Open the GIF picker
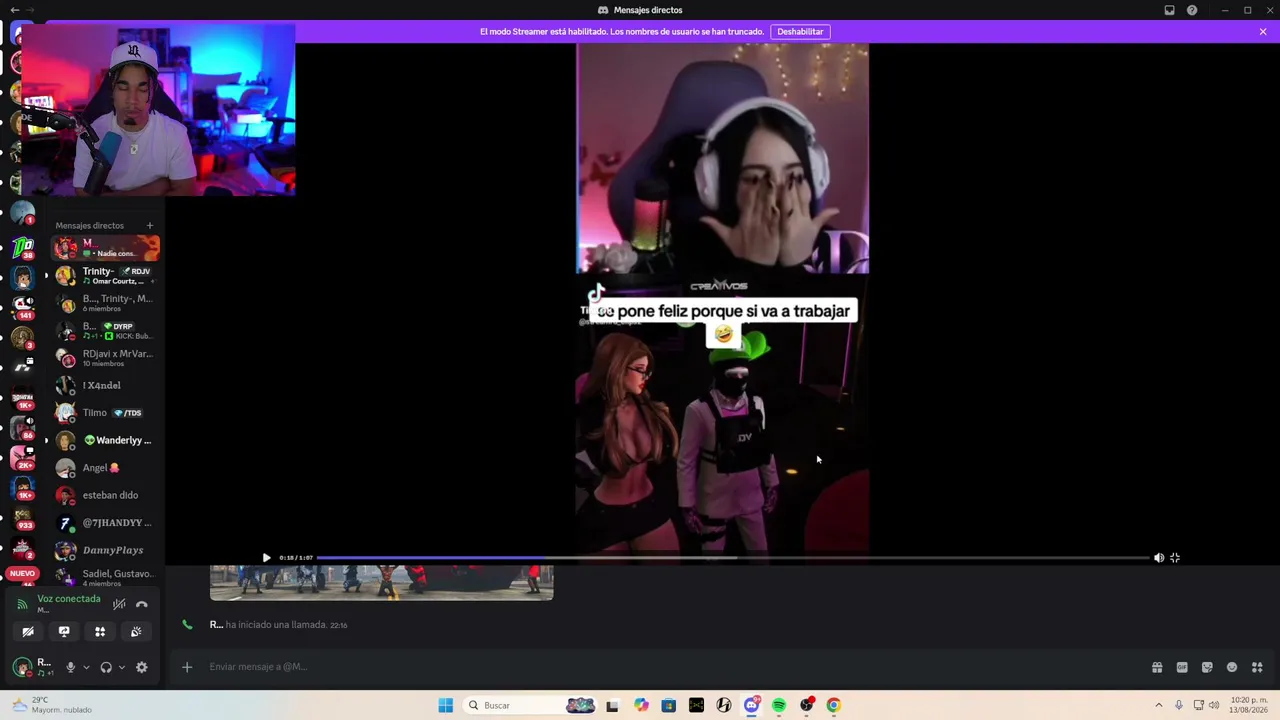Viewport: 1280px width, 720px height. click(1182, 667)
